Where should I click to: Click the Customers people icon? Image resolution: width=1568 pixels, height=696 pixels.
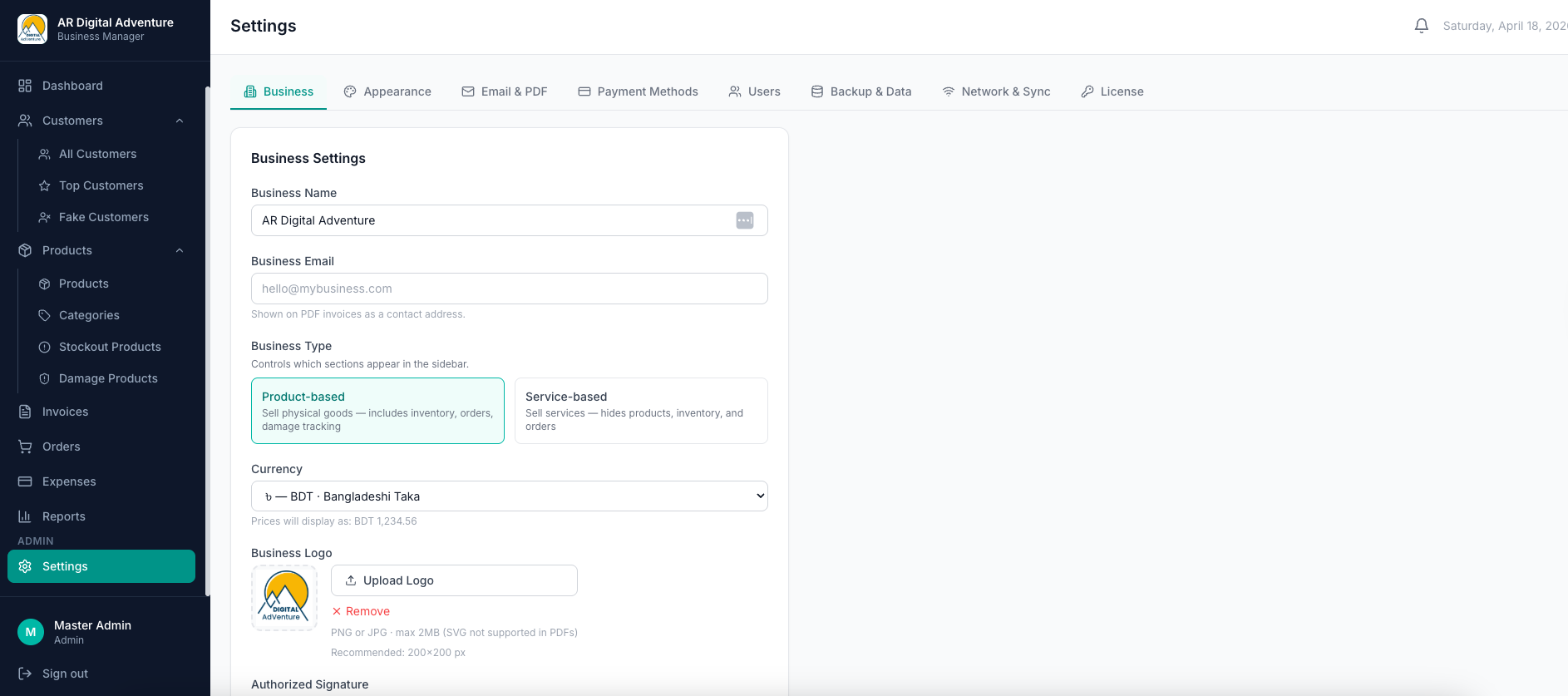click(25, 121)
